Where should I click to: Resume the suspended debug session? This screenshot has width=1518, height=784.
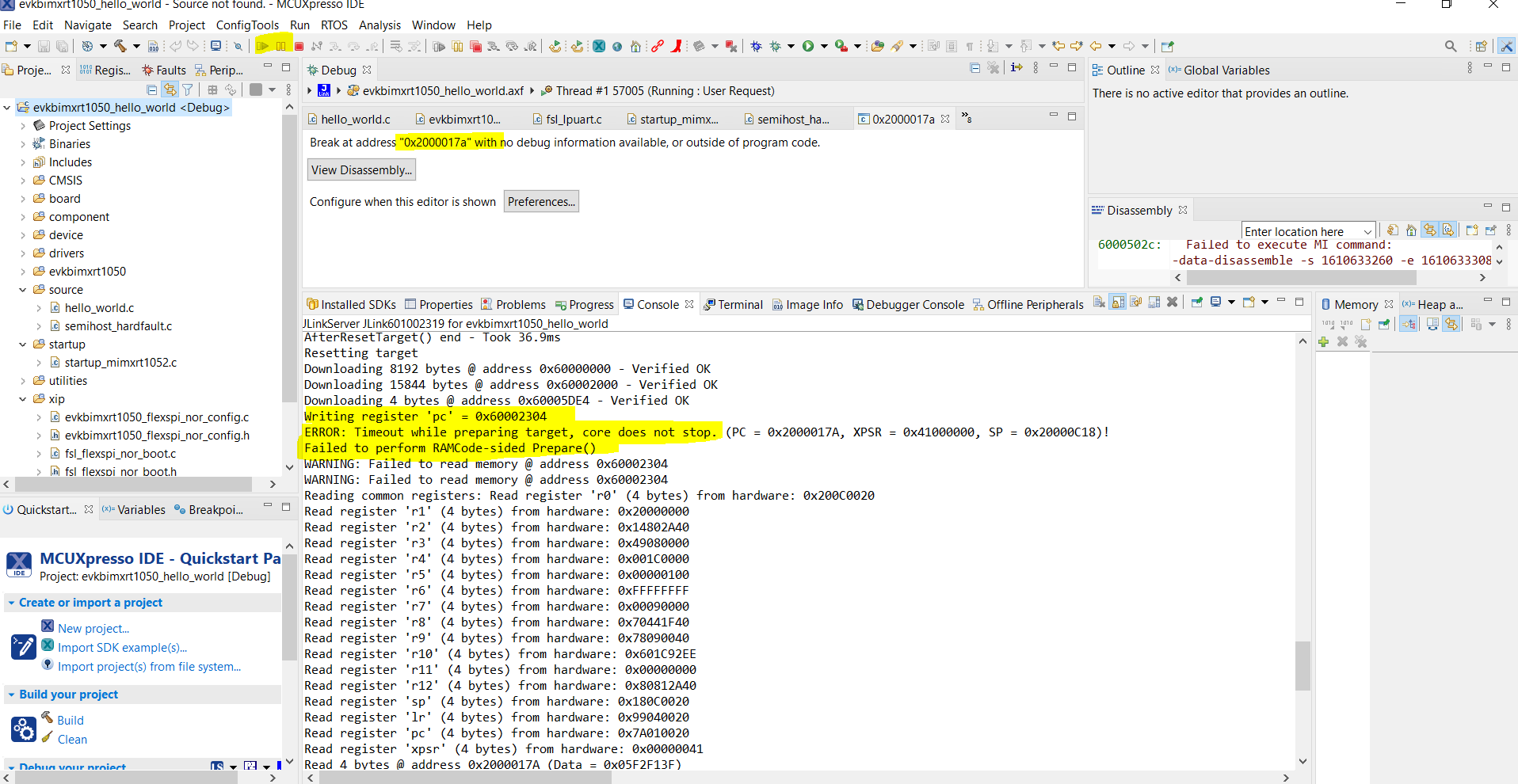pos(264,46)
